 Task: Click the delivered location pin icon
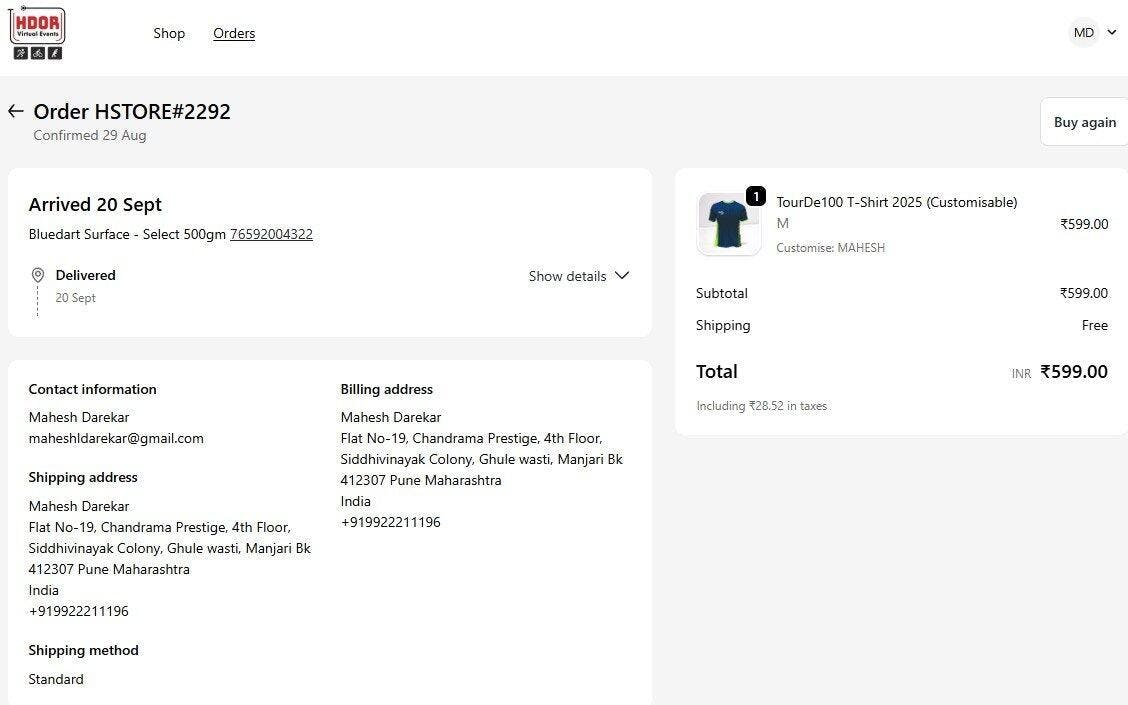(x=38, y=275)
